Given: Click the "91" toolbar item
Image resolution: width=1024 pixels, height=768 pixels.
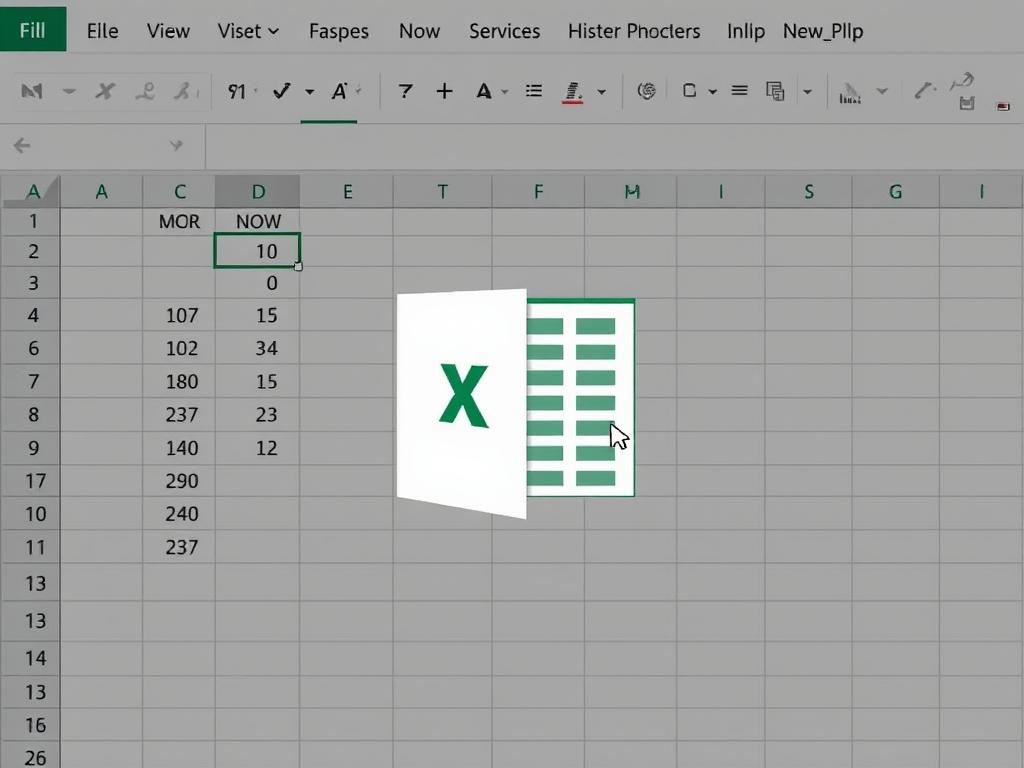Looking at the screenshot, I should pos(236,91).
